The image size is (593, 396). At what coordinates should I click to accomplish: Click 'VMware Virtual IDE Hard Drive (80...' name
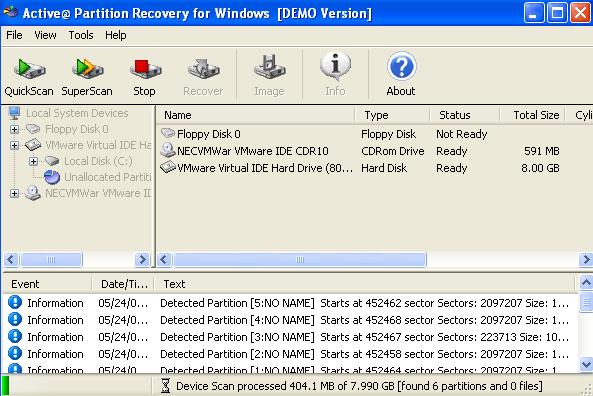tap(265, 168)
